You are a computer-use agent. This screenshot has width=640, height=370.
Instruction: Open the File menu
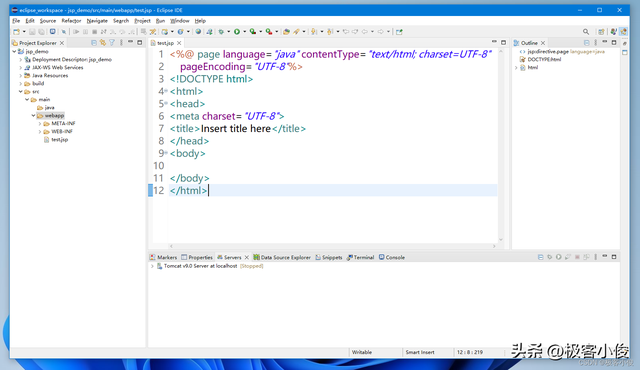[16, 21]
